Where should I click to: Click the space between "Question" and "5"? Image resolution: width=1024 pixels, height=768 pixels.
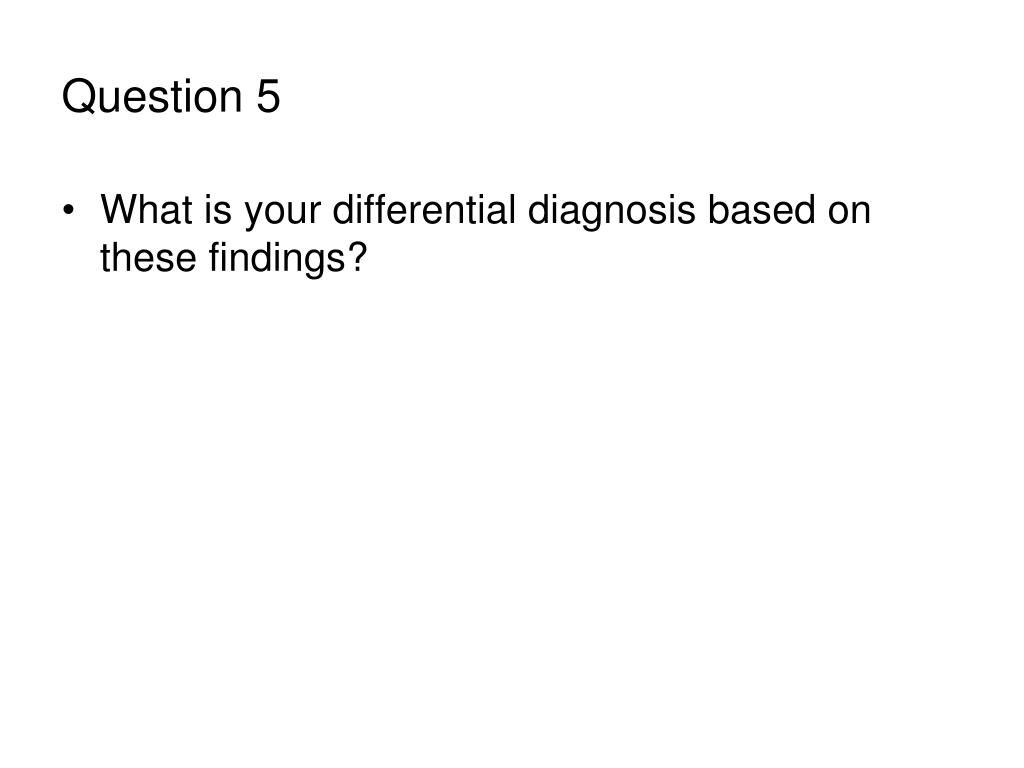249,96
